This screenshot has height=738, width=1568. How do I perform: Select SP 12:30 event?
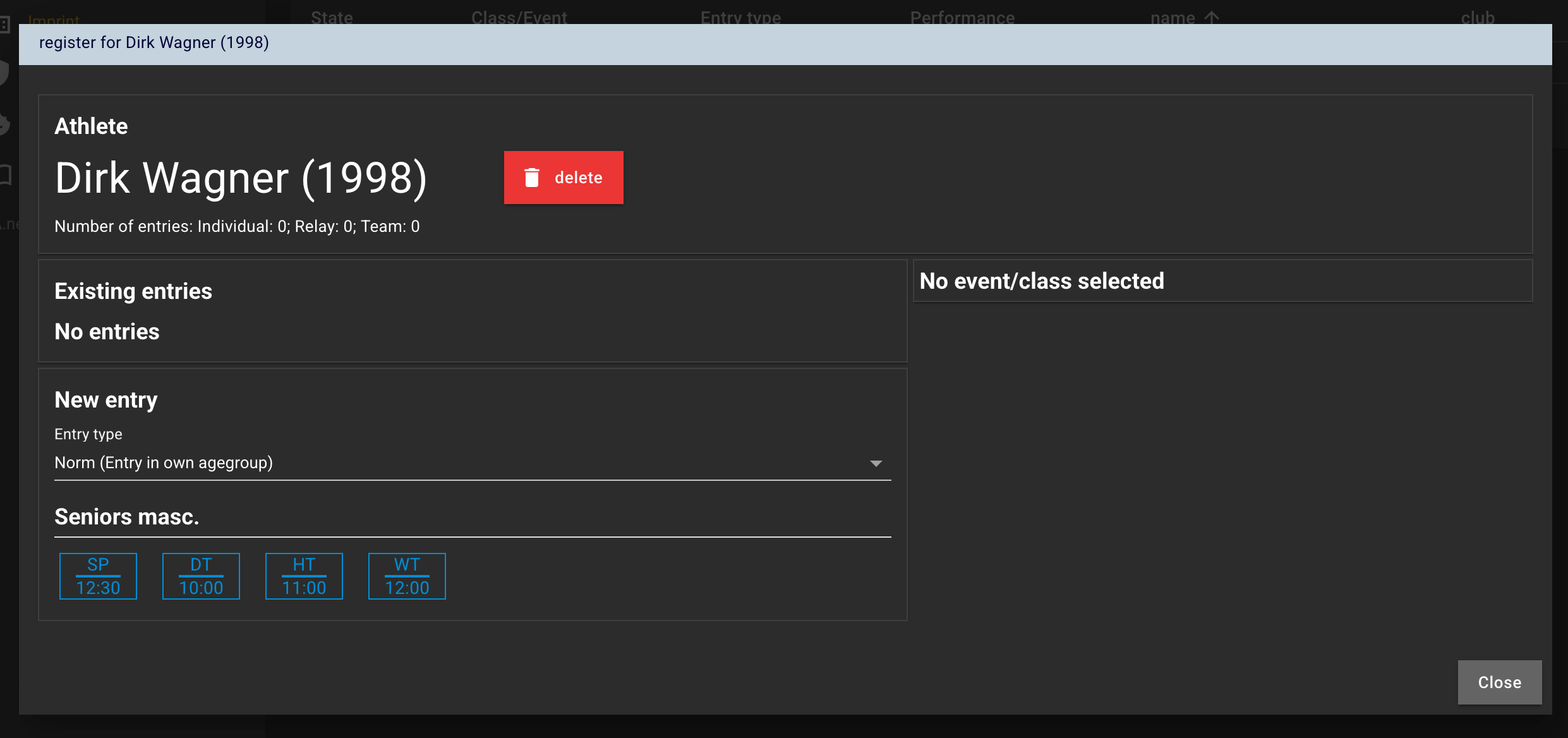point(98,576)
